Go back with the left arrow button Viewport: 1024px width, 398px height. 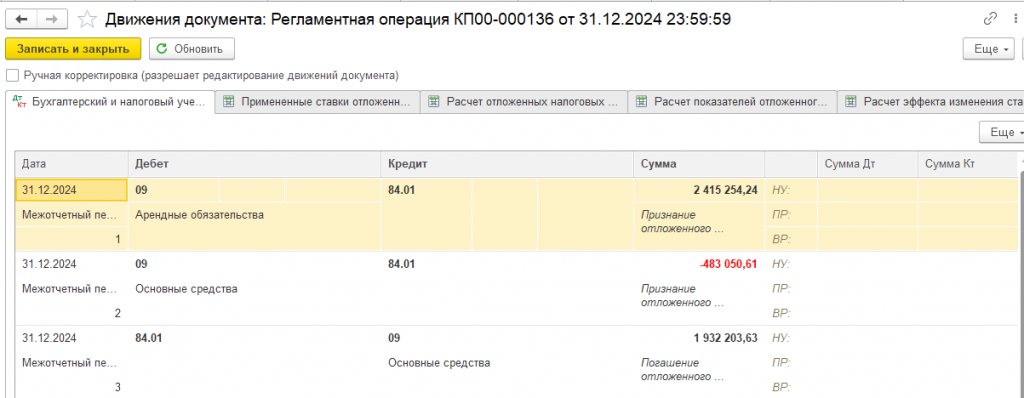[22, 19]
